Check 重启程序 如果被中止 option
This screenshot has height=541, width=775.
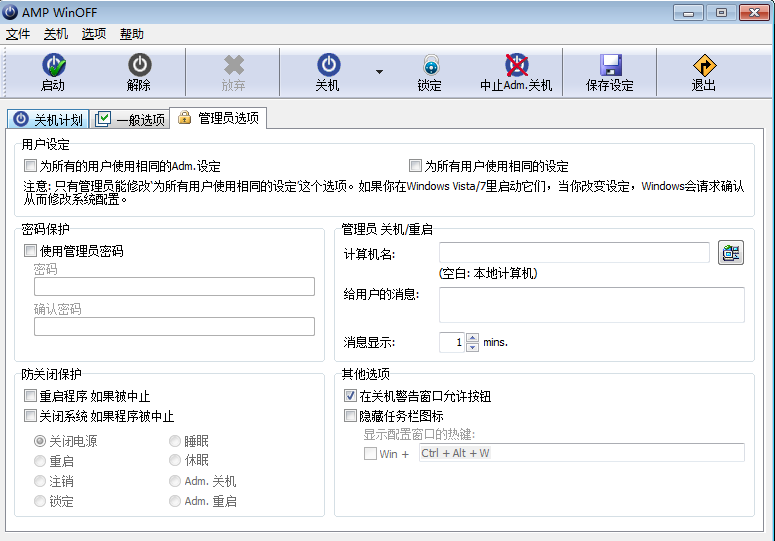(x=30, y=397)
